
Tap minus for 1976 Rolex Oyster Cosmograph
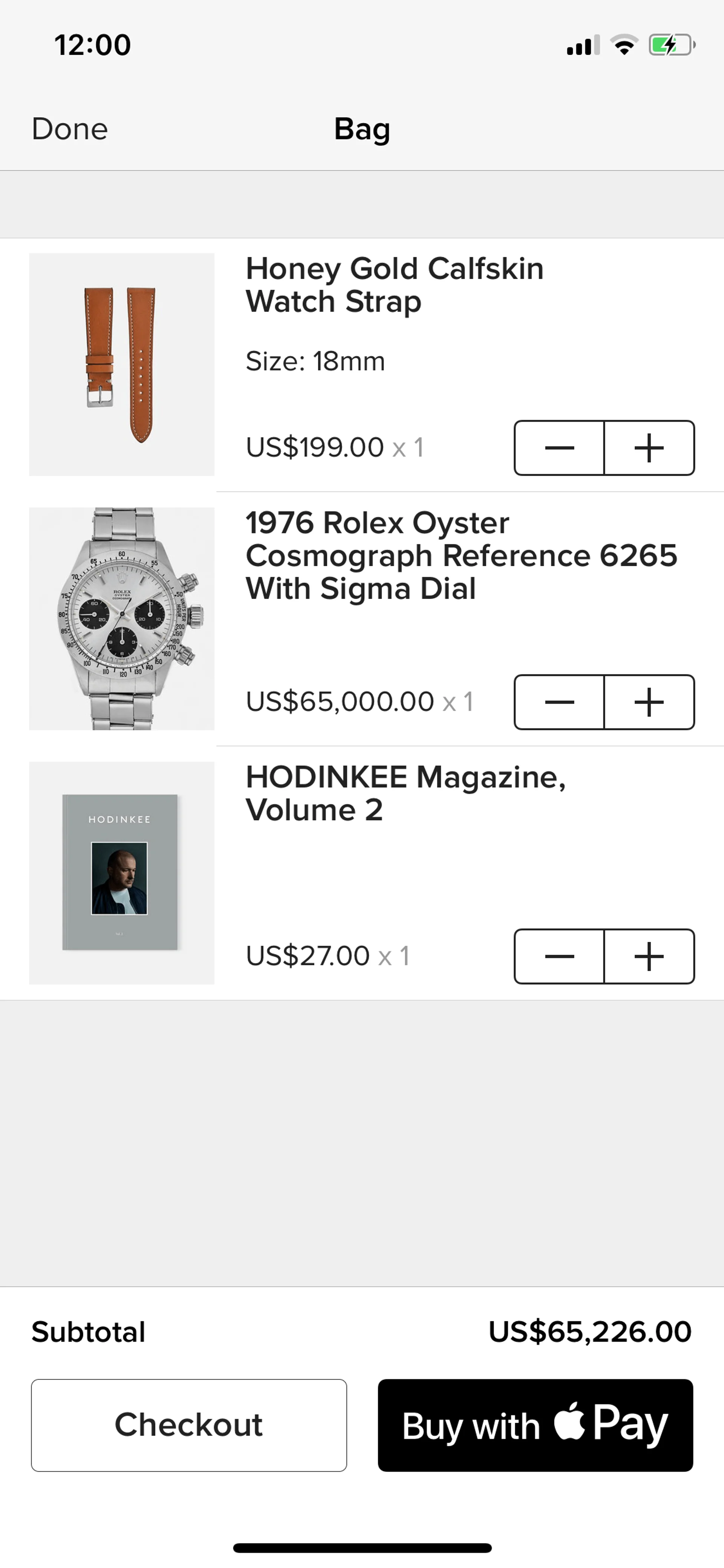point(559,702)
